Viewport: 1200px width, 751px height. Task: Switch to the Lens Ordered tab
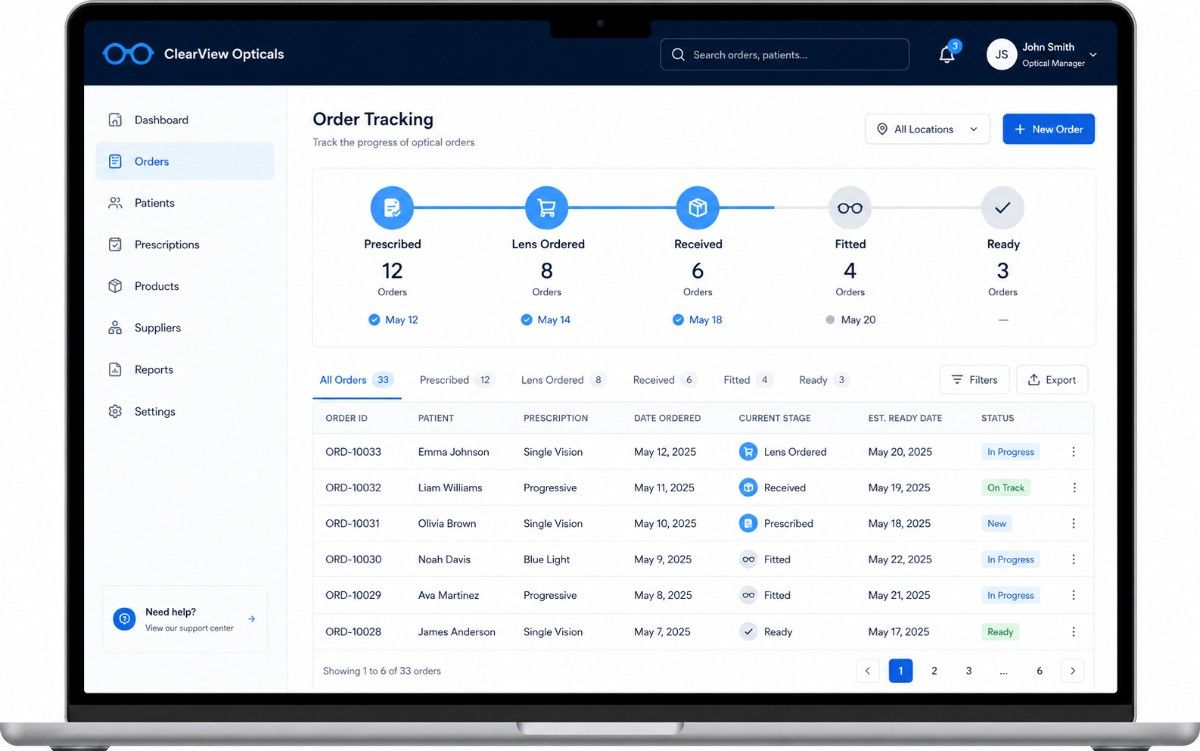pyautogui.click(x=564, y=380)
